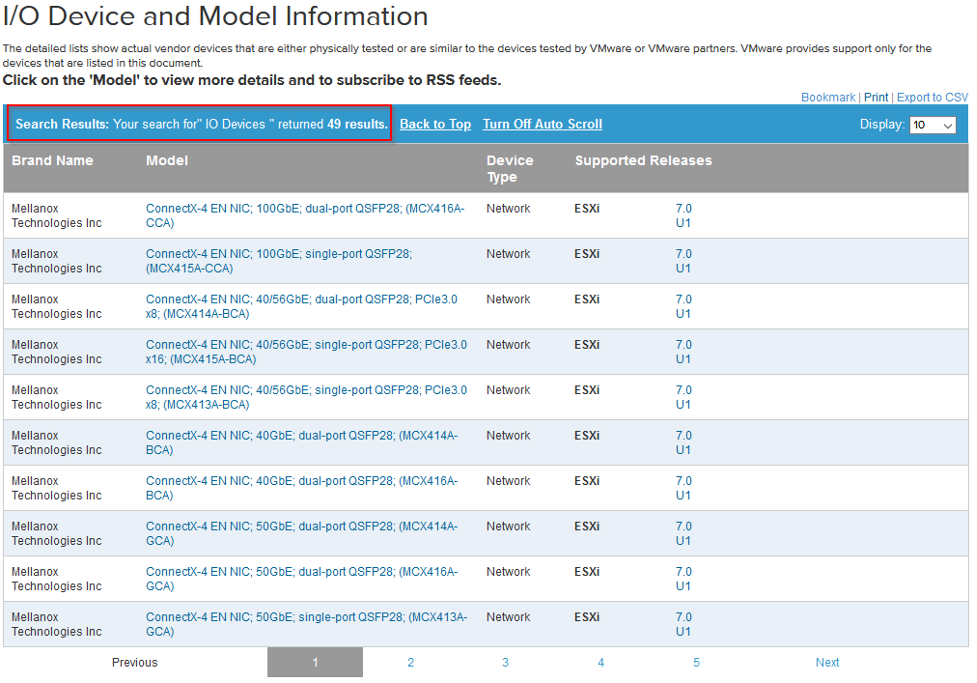The width and height of the screenshot is (977, 683).
Task: Open the MCX414A-BCA 40/56GbE dual-port model
Action: (302, 307)
